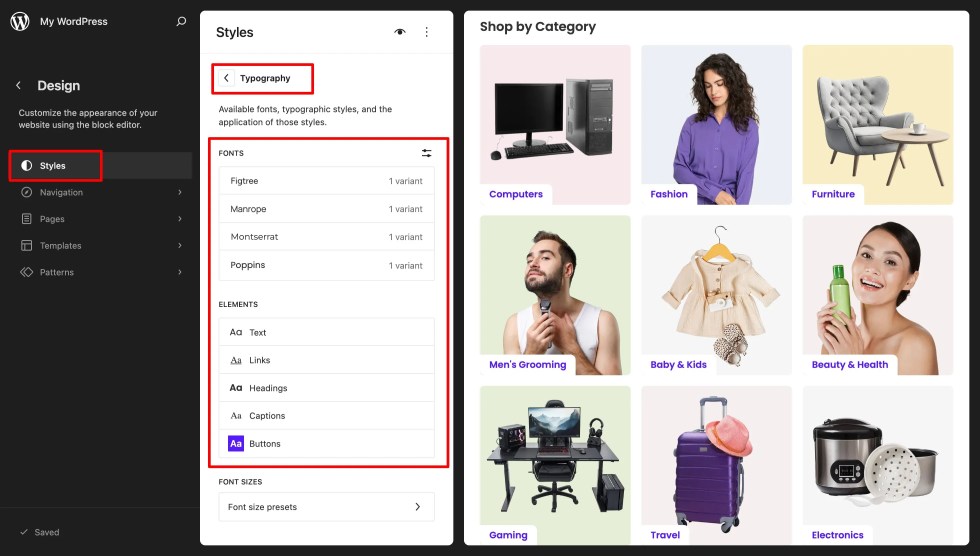Click the purple Buttons Aa icon
This screenshot has width=980, height=556.
[236, 444]
